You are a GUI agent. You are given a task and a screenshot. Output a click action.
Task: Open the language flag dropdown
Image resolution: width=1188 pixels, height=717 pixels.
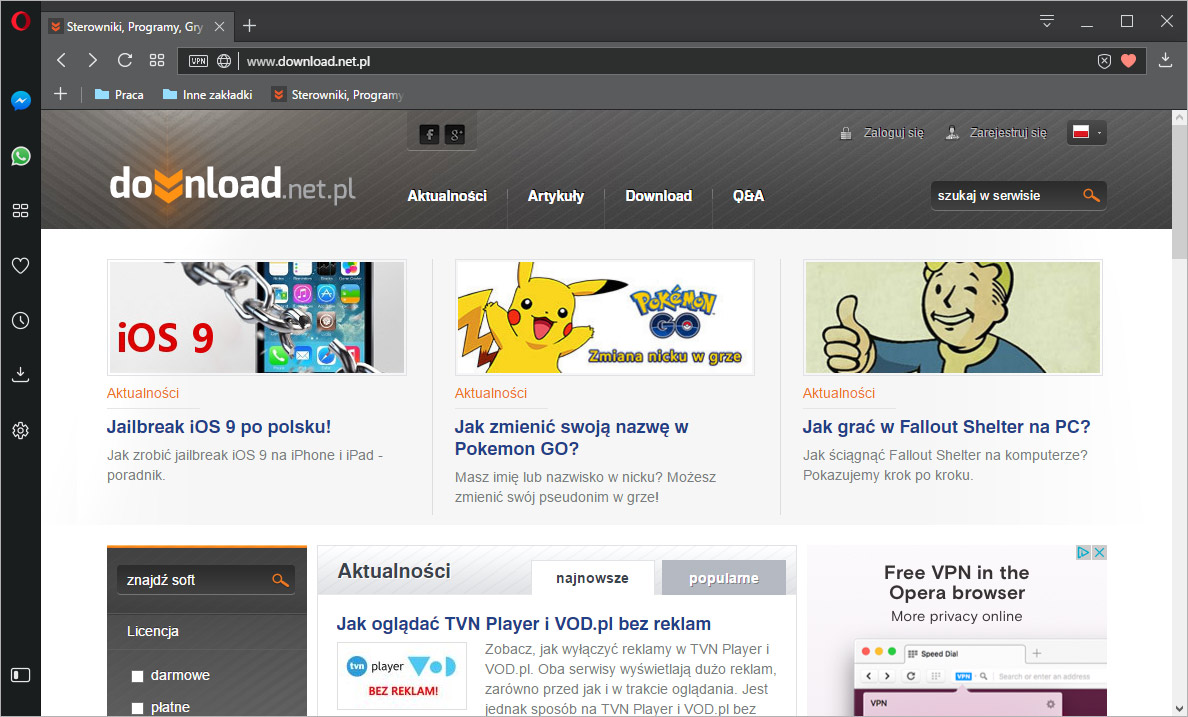[x=1086, y=133]
